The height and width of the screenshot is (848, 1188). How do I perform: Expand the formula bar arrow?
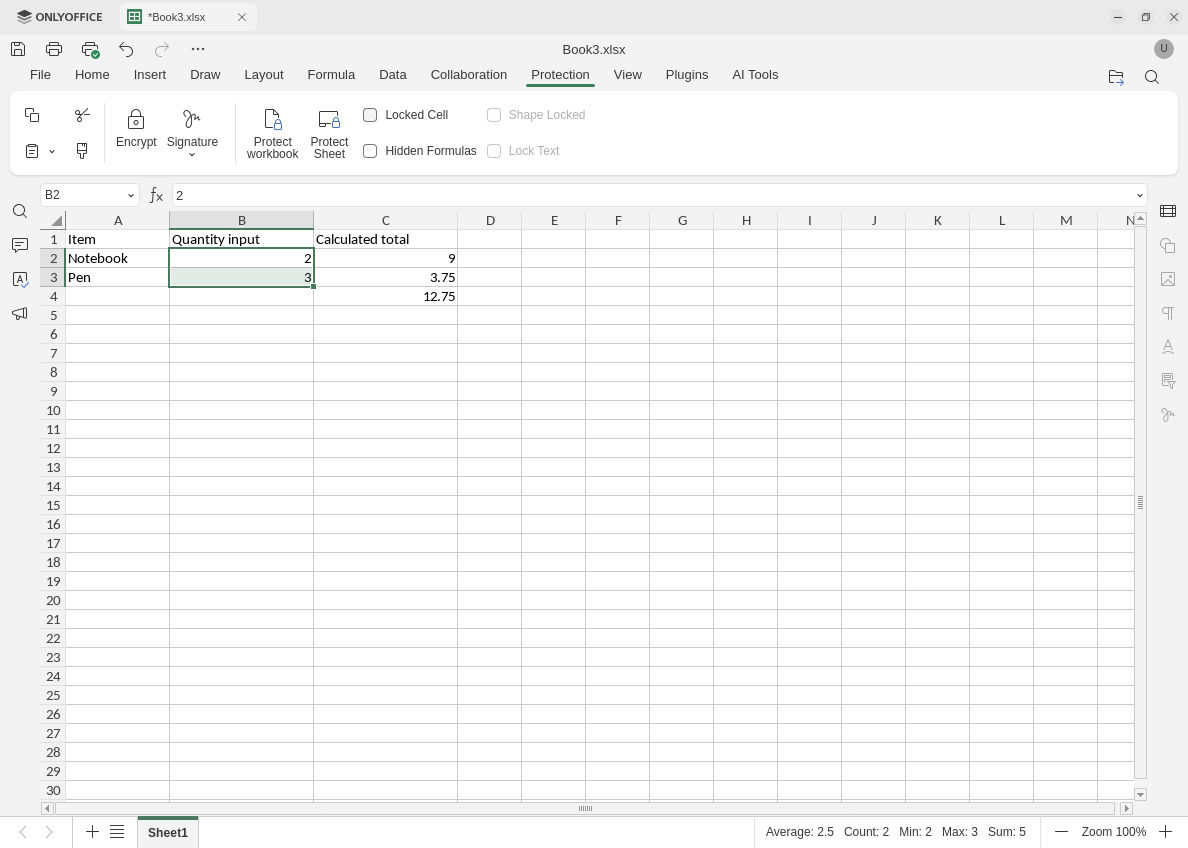point(1140,196)
